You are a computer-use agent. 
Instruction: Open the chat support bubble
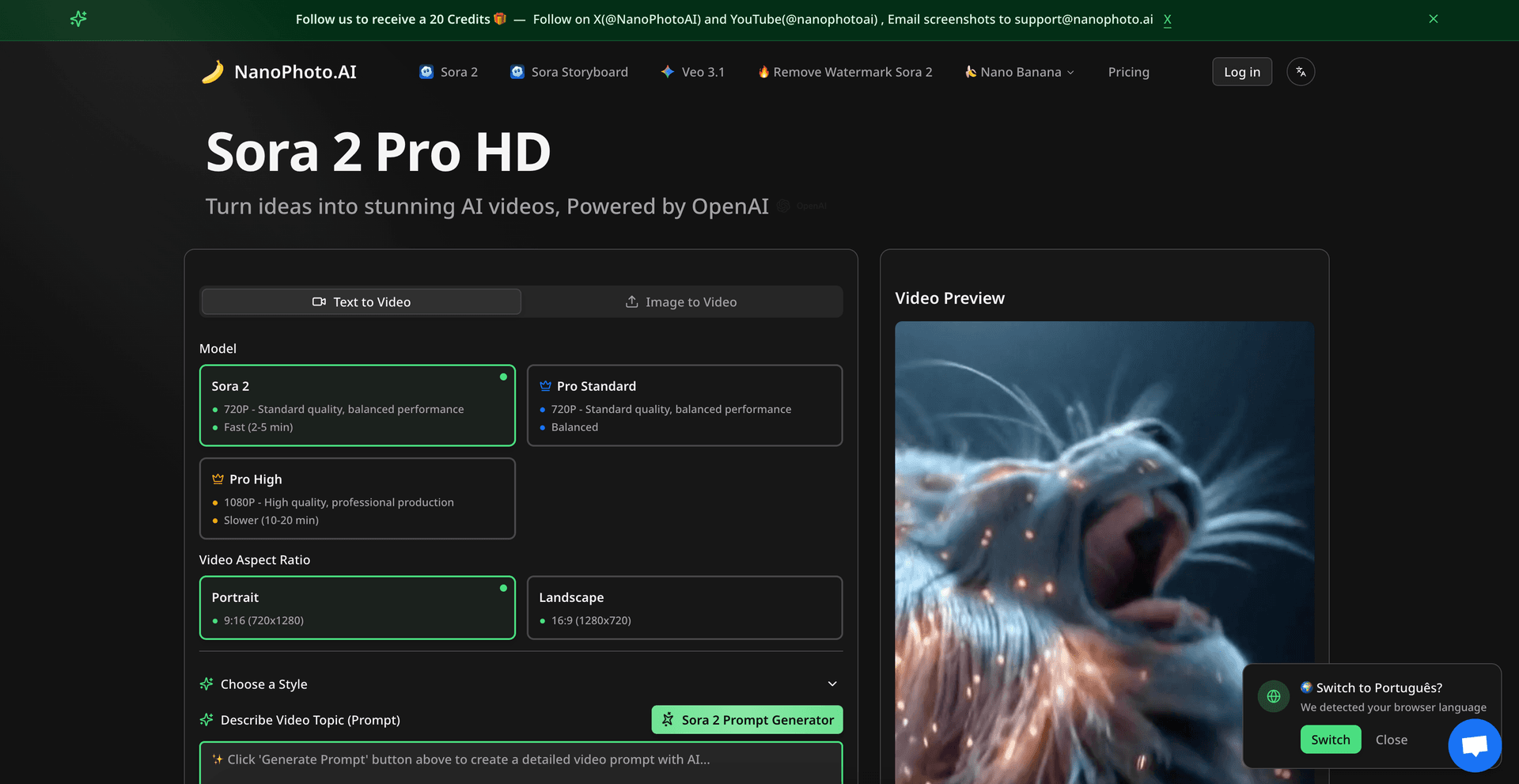1474,744
